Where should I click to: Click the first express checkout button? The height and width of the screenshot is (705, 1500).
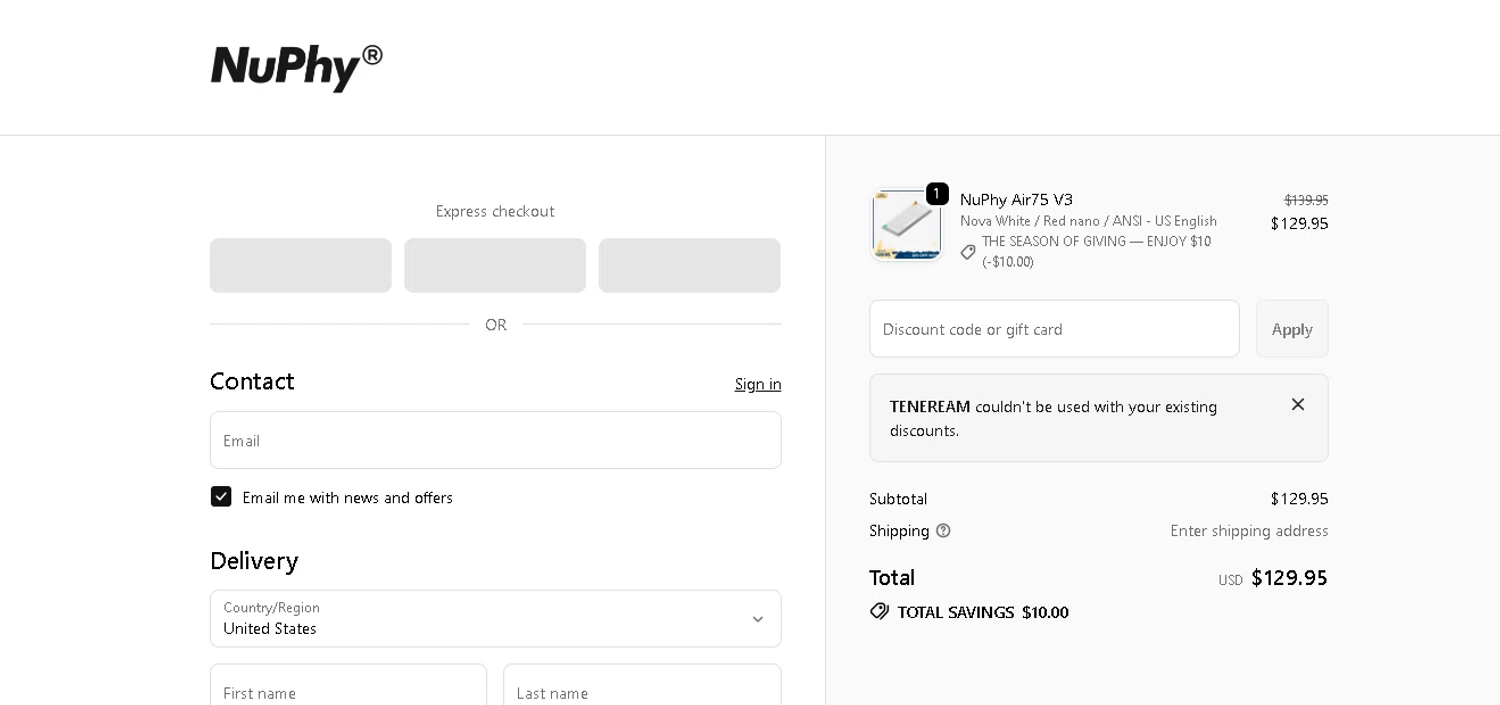pos(301,265)
